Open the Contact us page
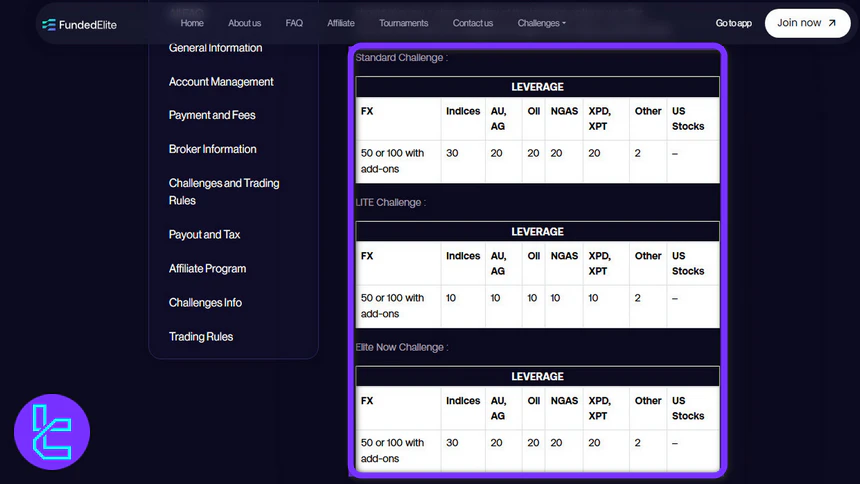The width and height of the screenshot is (860, 484). click(x=473, y=23)
